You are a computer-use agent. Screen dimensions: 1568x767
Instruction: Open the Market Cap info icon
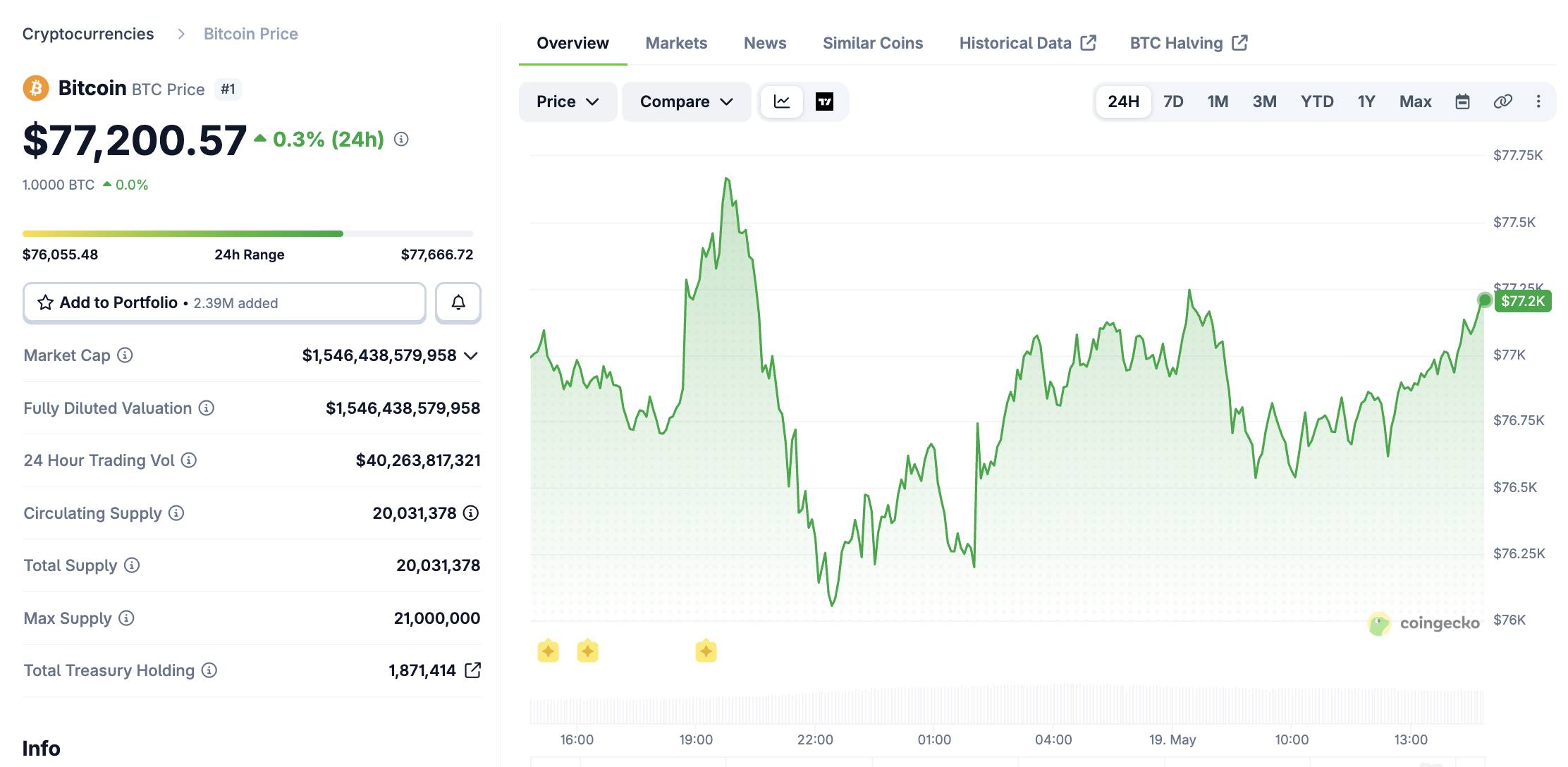(x=125, y=355)
